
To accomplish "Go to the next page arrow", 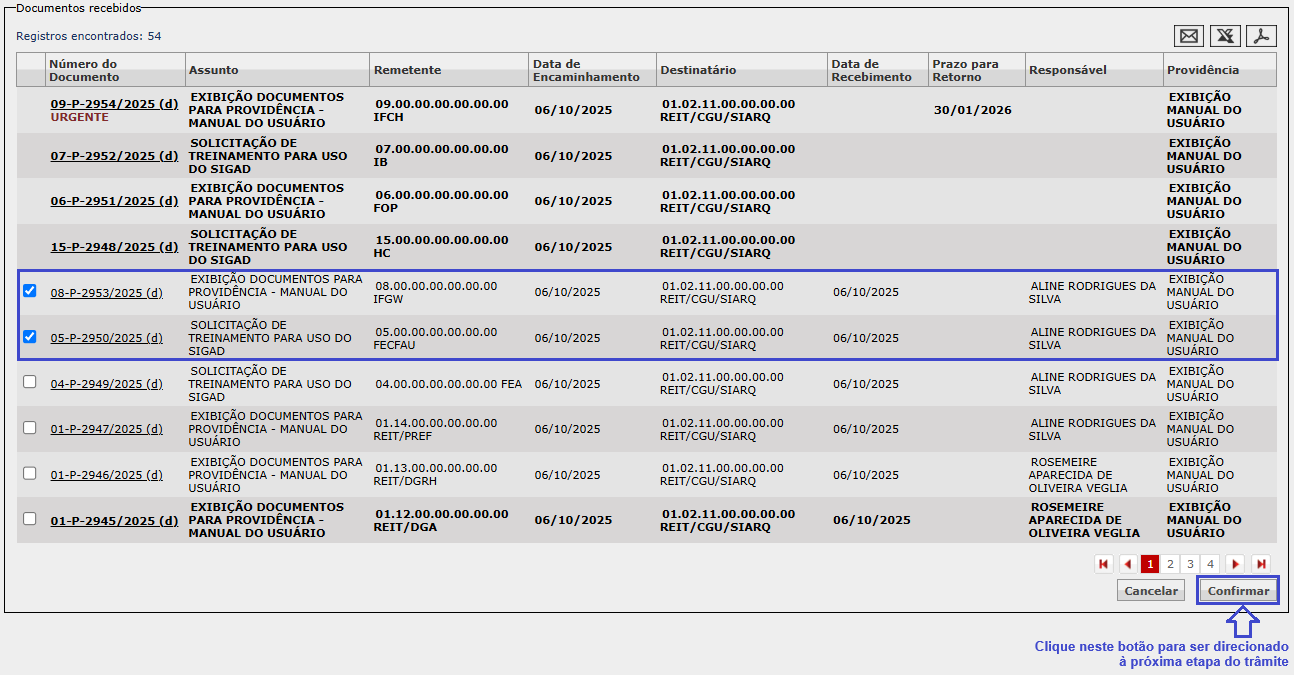I will click(1235, 564).
